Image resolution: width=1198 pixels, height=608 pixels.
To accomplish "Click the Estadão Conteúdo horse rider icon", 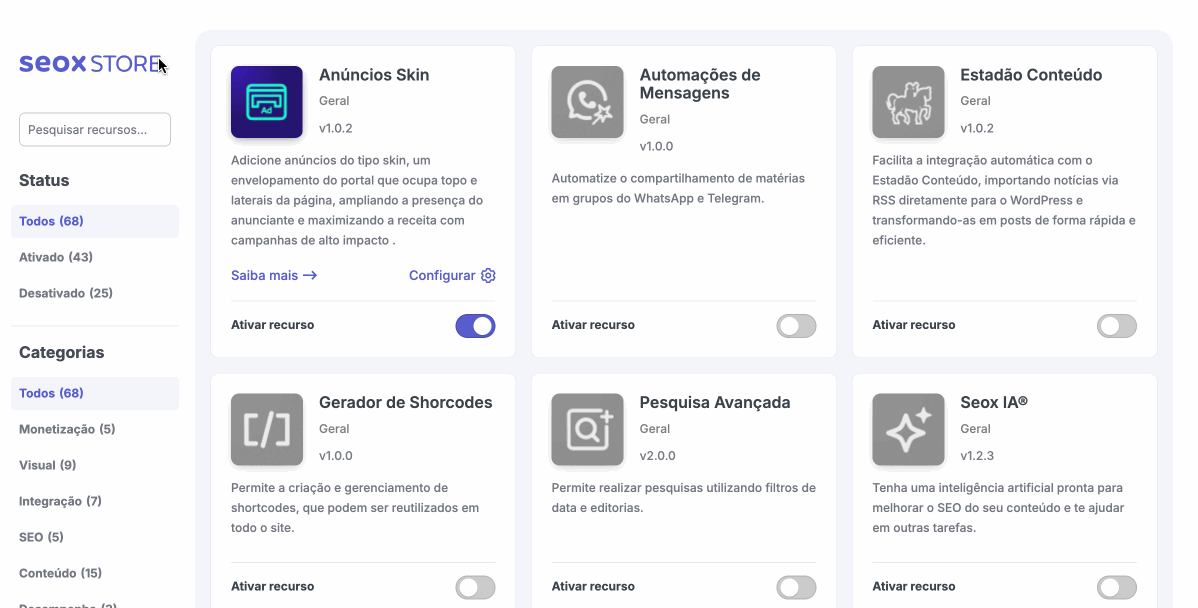I will pos(908,102).
